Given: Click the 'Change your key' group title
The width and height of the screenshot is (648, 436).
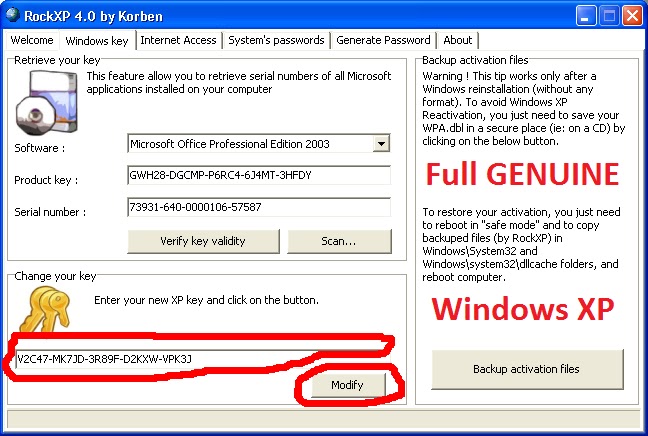Looking at the screenshot, I should [x=55, y=276].
